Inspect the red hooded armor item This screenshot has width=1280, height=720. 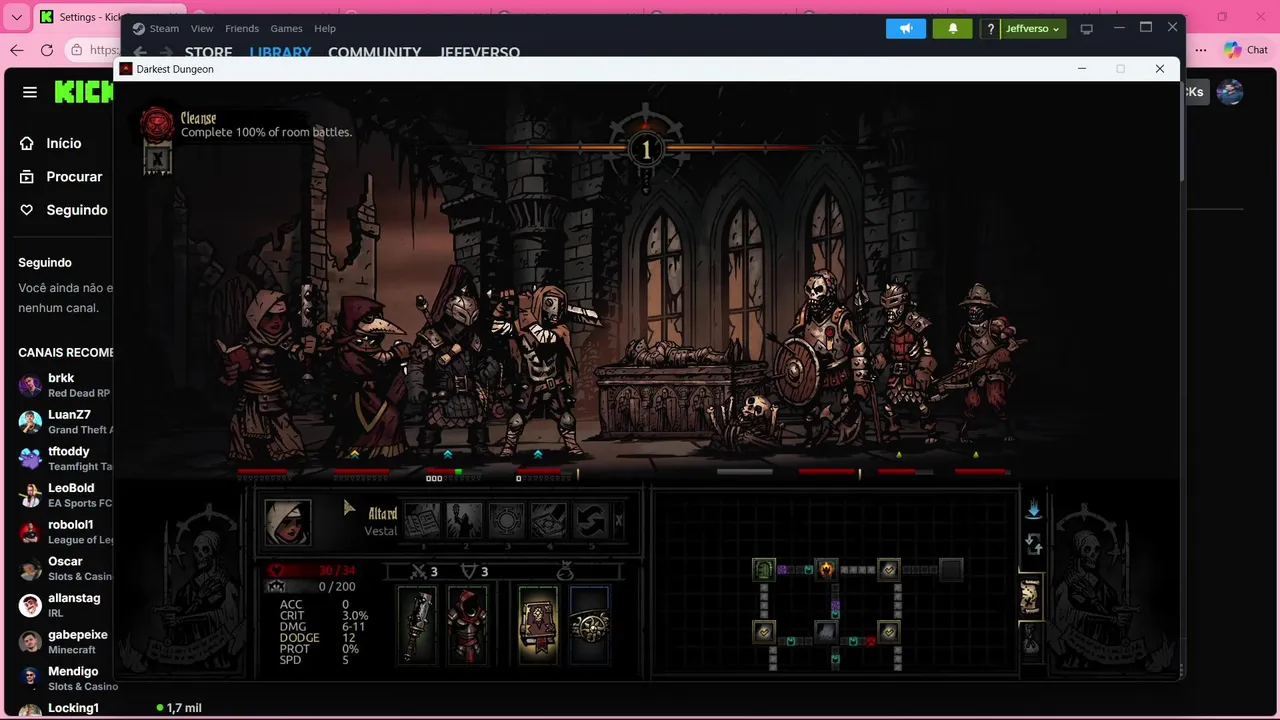click(467, 626)
